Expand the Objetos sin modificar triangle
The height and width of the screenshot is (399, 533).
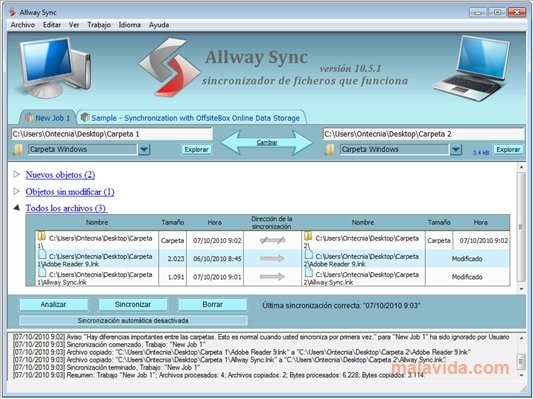(x=16, y=191)
